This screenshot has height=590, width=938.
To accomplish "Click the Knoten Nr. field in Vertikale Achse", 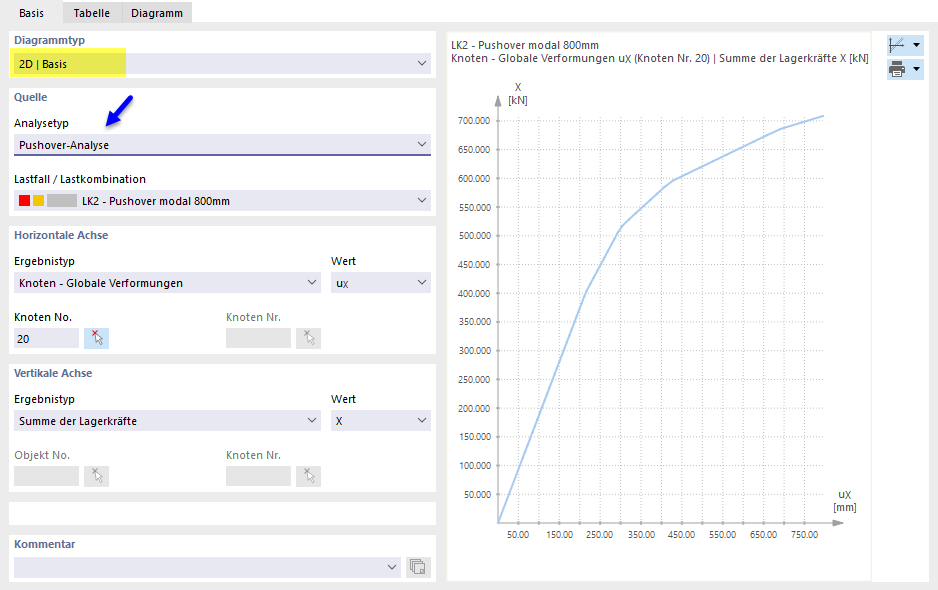I will click(258, 476).
